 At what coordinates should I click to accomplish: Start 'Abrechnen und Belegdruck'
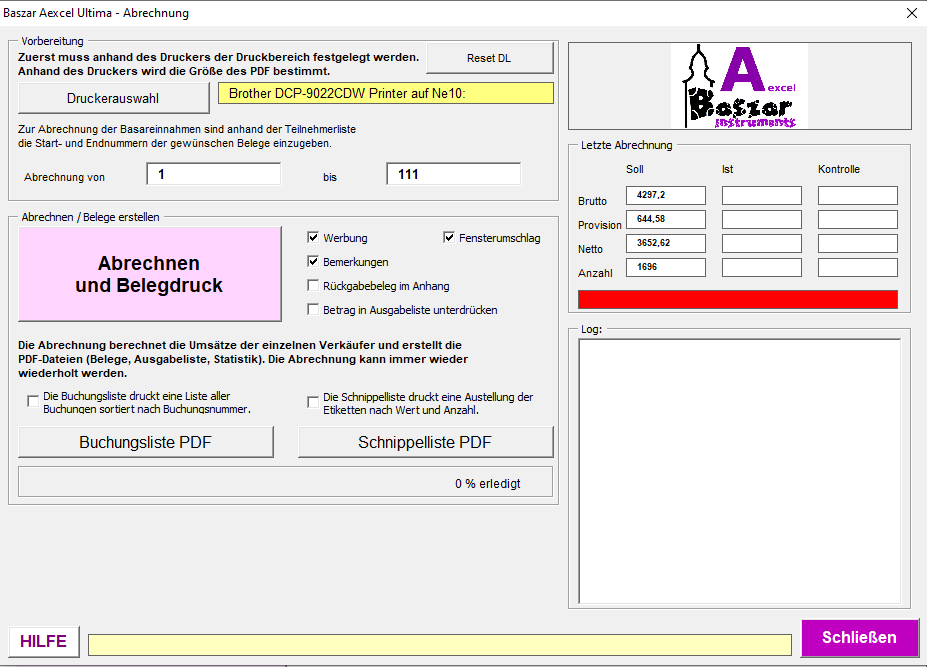pyautogui.click(x=150, y=274)
